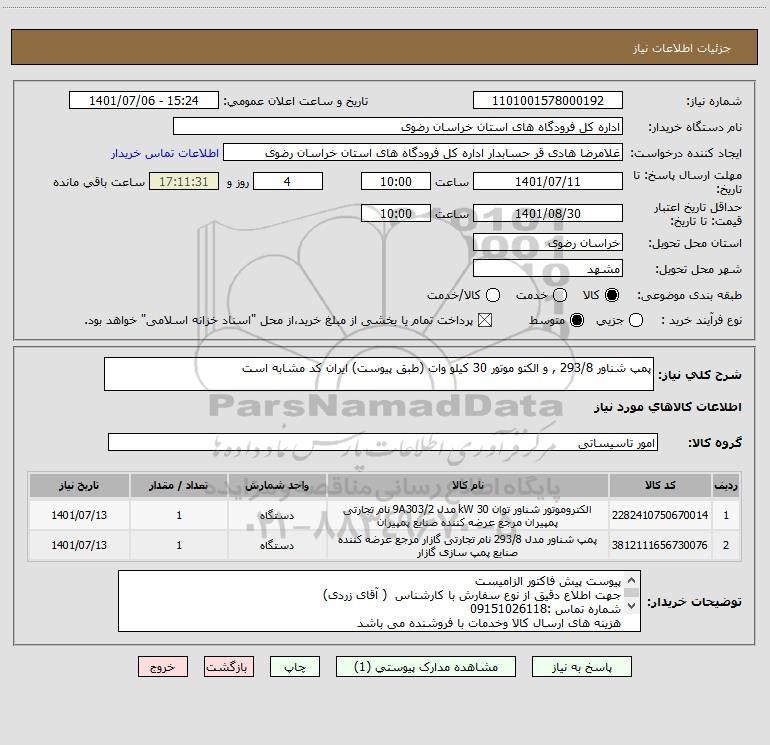Viewport: 770px width, 745px height.
Task: Click the تاریخ نیاز column header
Action: [x=79, y=485]
